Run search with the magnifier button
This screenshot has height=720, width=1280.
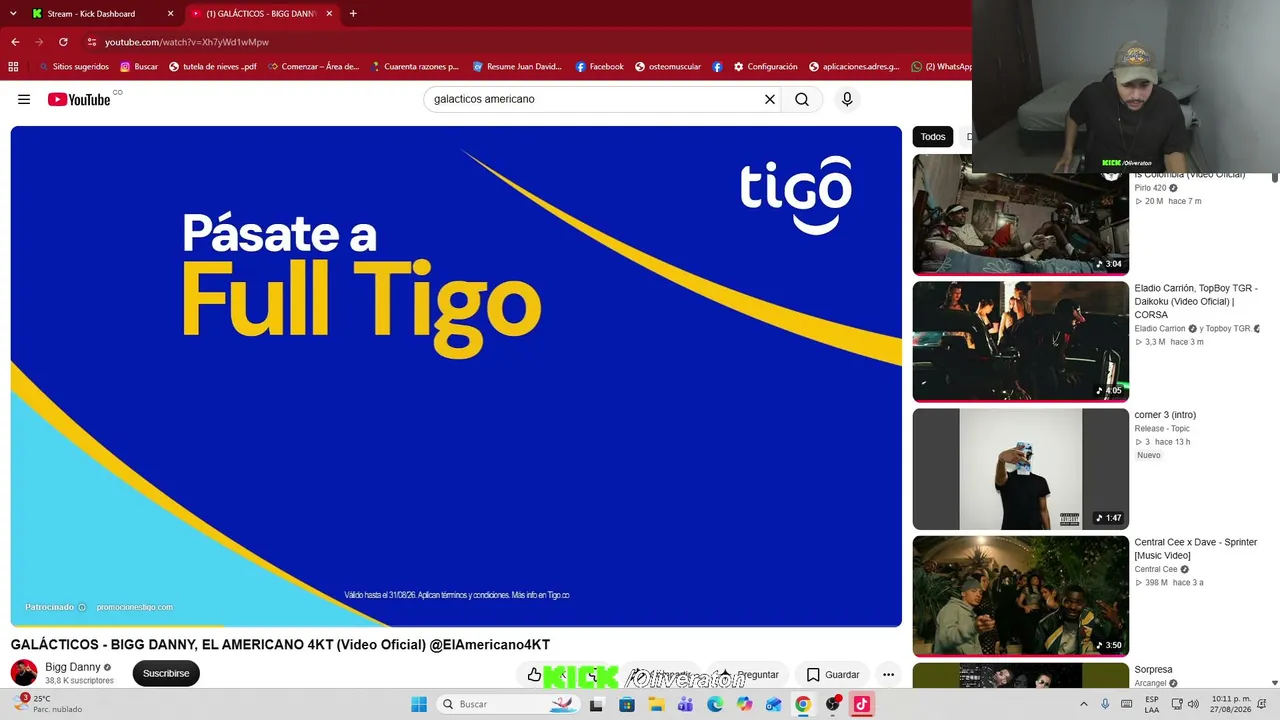pos(802,99)
